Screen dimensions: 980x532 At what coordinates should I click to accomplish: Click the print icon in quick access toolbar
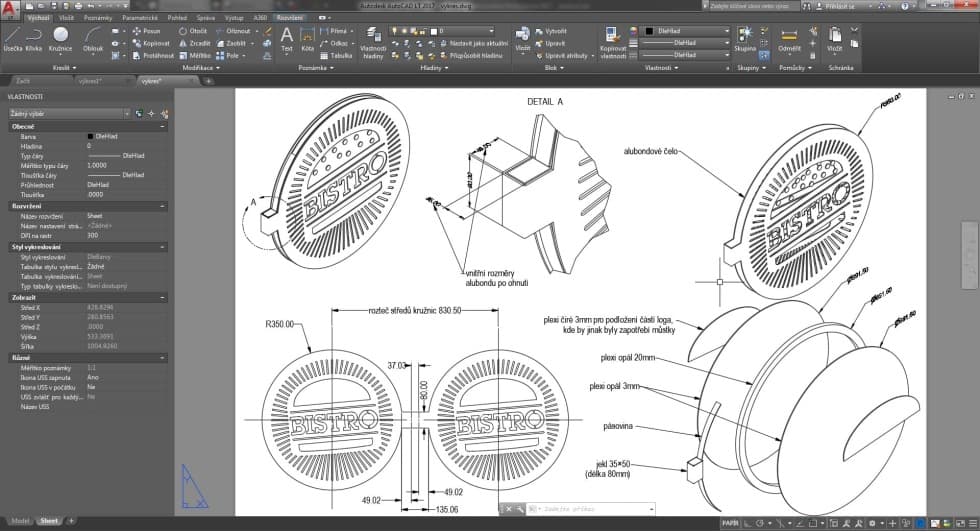click(79, 6)
